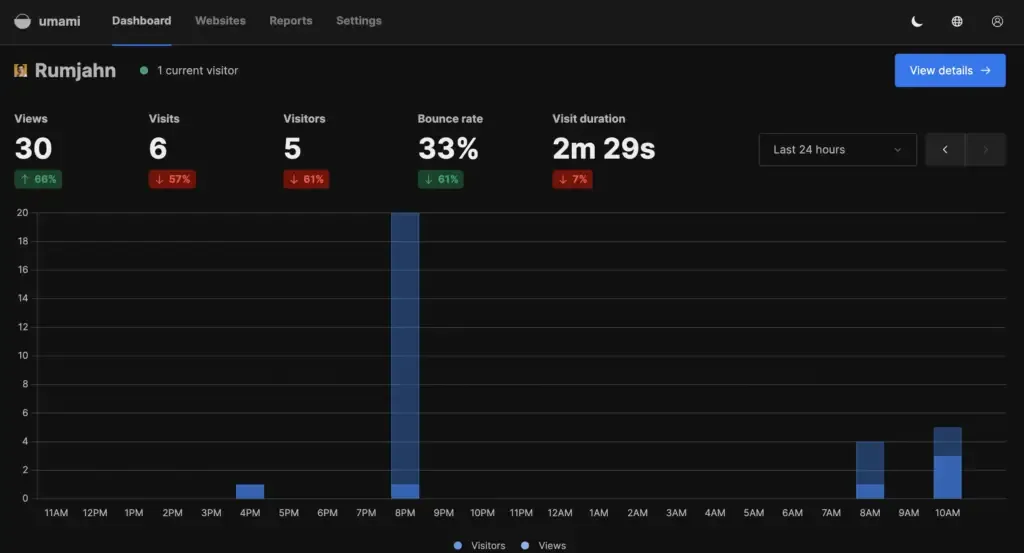The height and width of the screenshot is (553, 1024).
Task: Click the Bounce rate 33% metric
Action: tap(448, 149)
